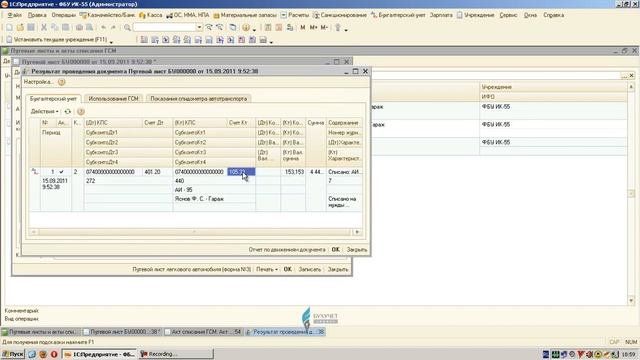640x360 pixels.
Task: Click the Save toolbar icon
Action: (x=31, y=27)
